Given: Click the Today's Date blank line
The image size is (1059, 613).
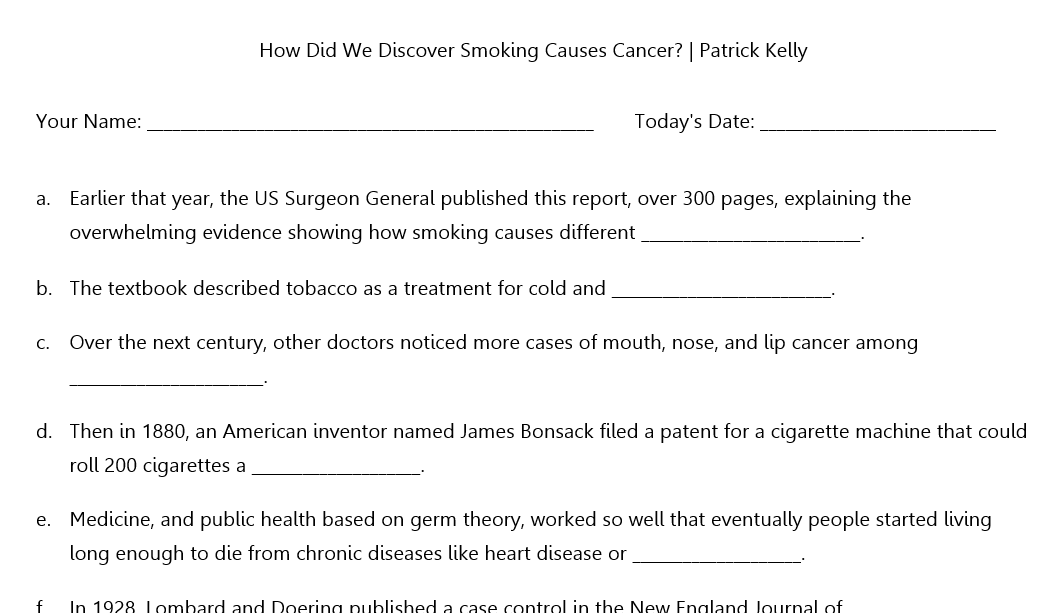Looking at the screenshot, I should (x=878, y=123).
